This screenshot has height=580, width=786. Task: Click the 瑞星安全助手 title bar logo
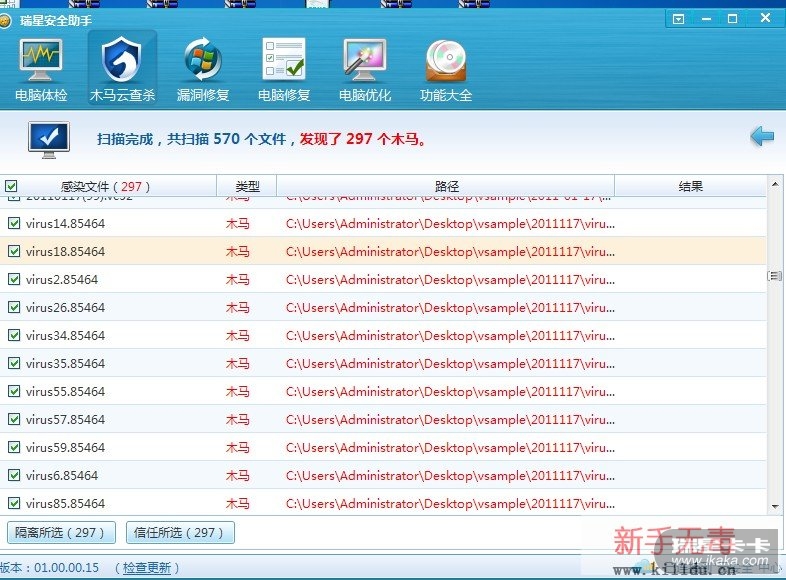click(x=5, y=21)
